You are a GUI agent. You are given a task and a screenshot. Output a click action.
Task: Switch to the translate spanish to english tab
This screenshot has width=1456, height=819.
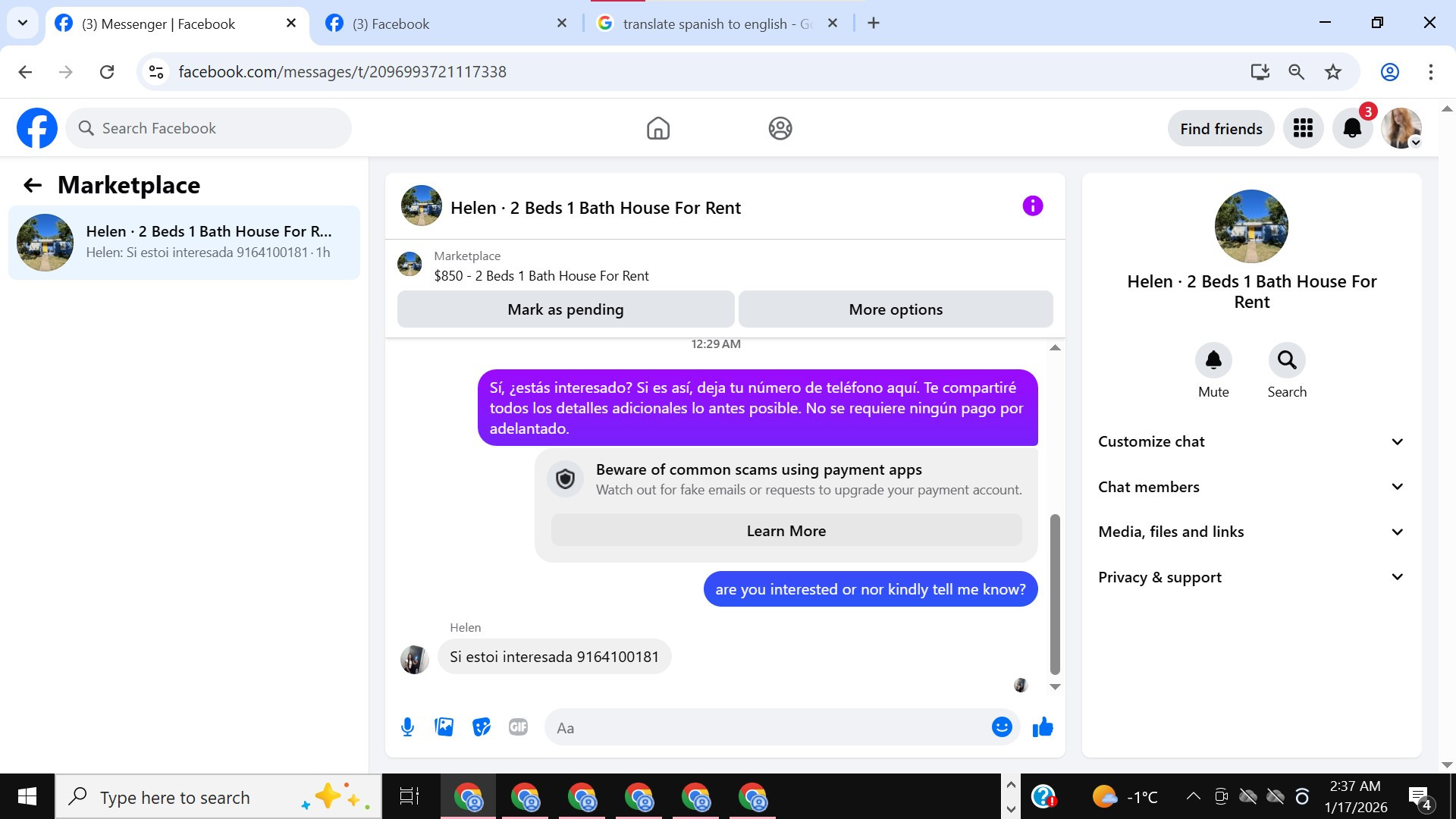pos(715,24)
